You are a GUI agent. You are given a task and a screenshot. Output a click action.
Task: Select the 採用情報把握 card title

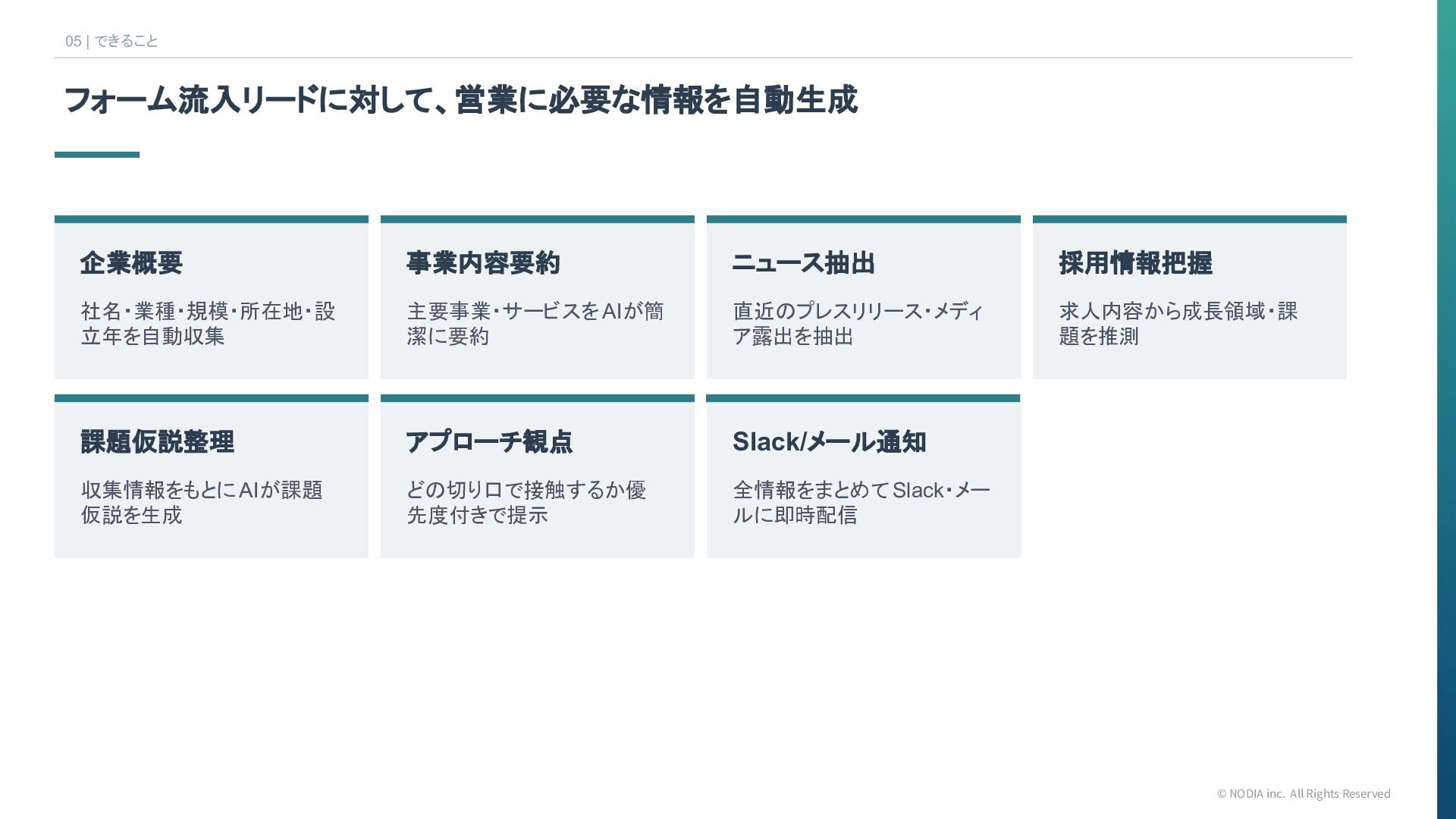click(1135, 263)
